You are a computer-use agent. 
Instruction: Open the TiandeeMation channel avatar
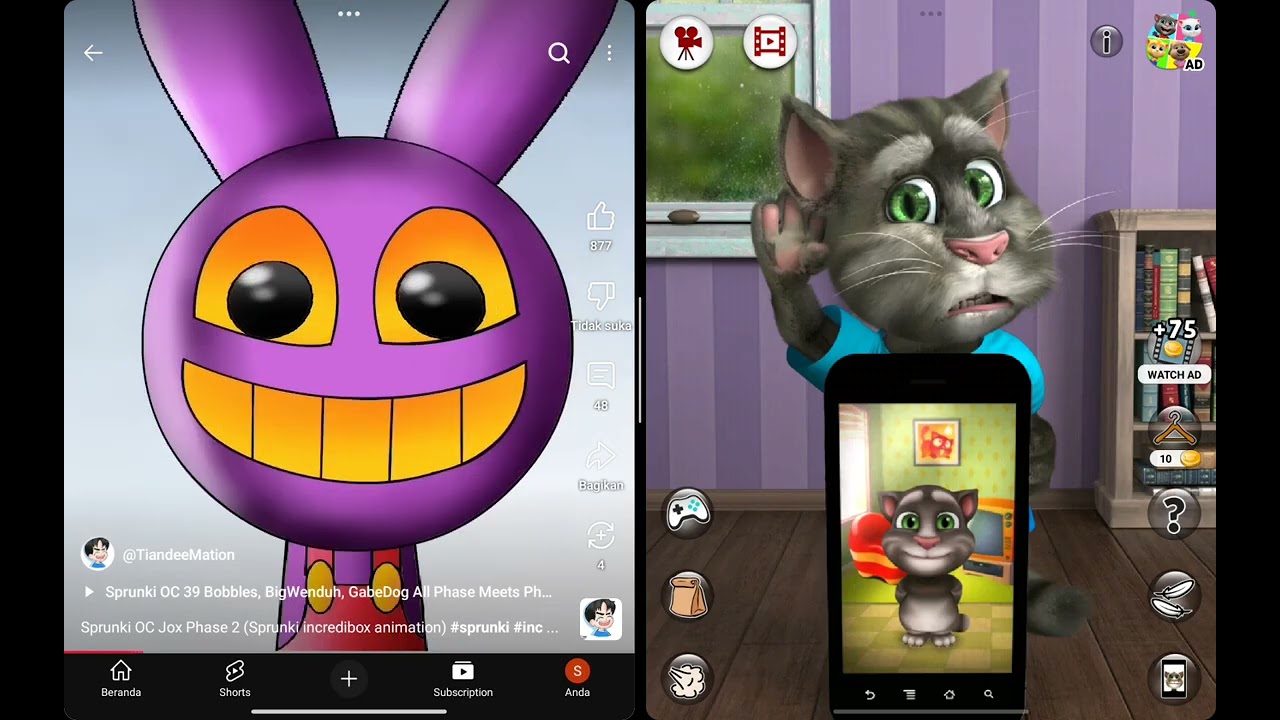point(97,554)
